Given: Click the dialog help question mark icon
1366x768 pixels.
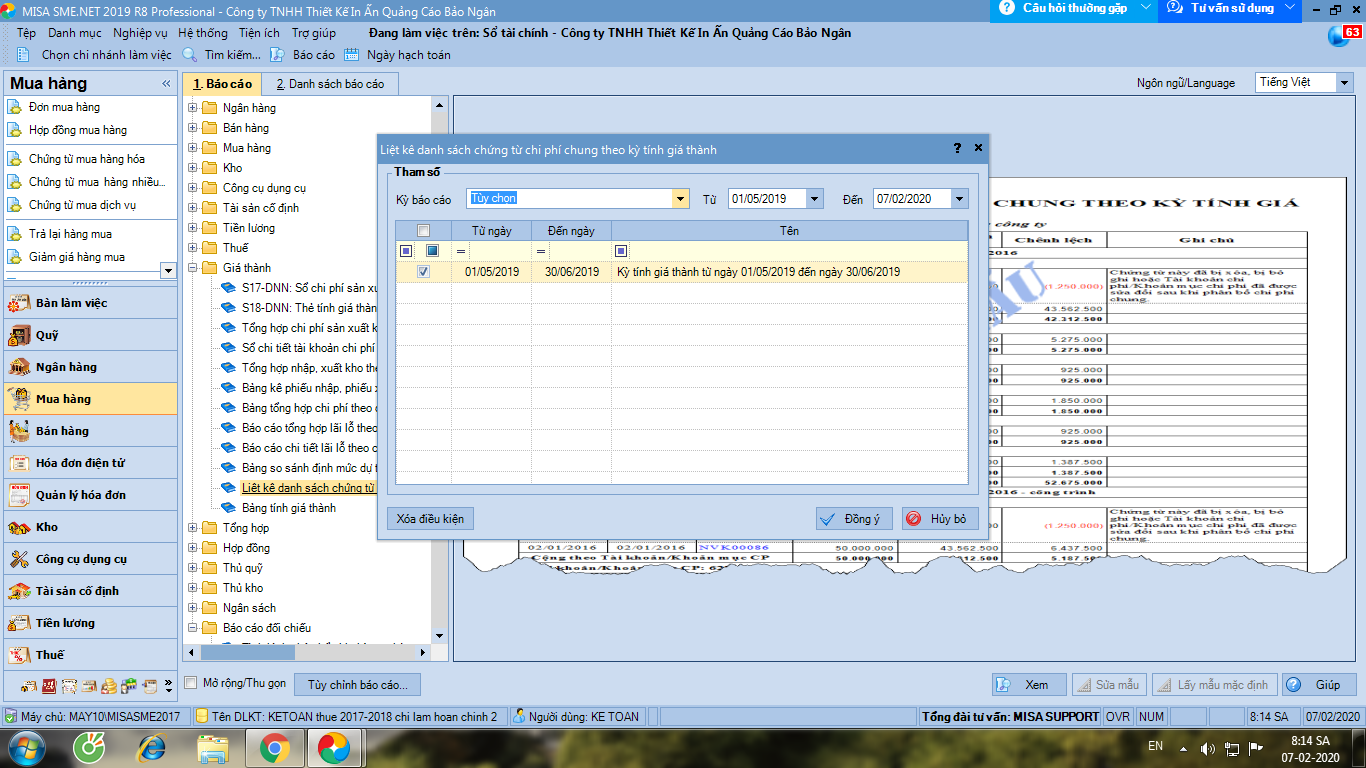Looking at the screenshot, I should [x=957, y=148].
